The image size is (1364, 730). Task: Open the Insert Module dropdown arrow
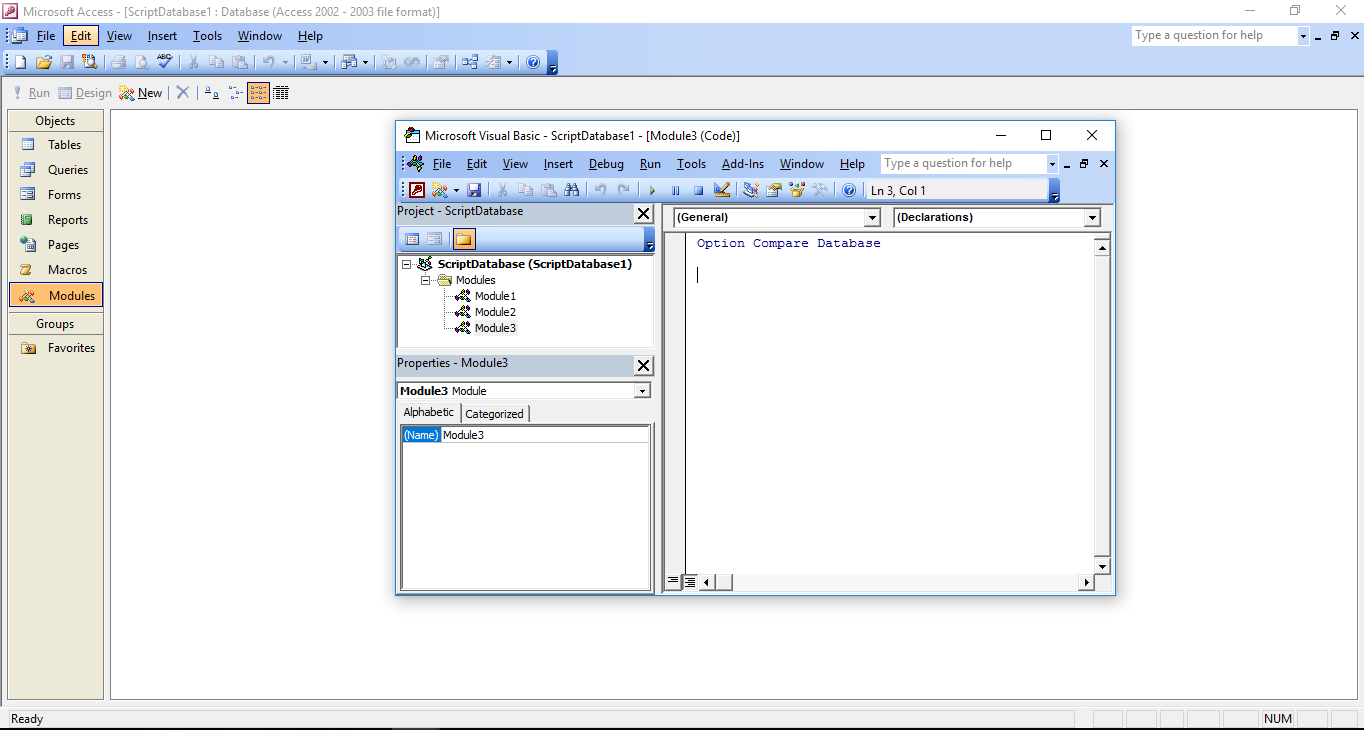pyautogui.click(x=456, y=190)
